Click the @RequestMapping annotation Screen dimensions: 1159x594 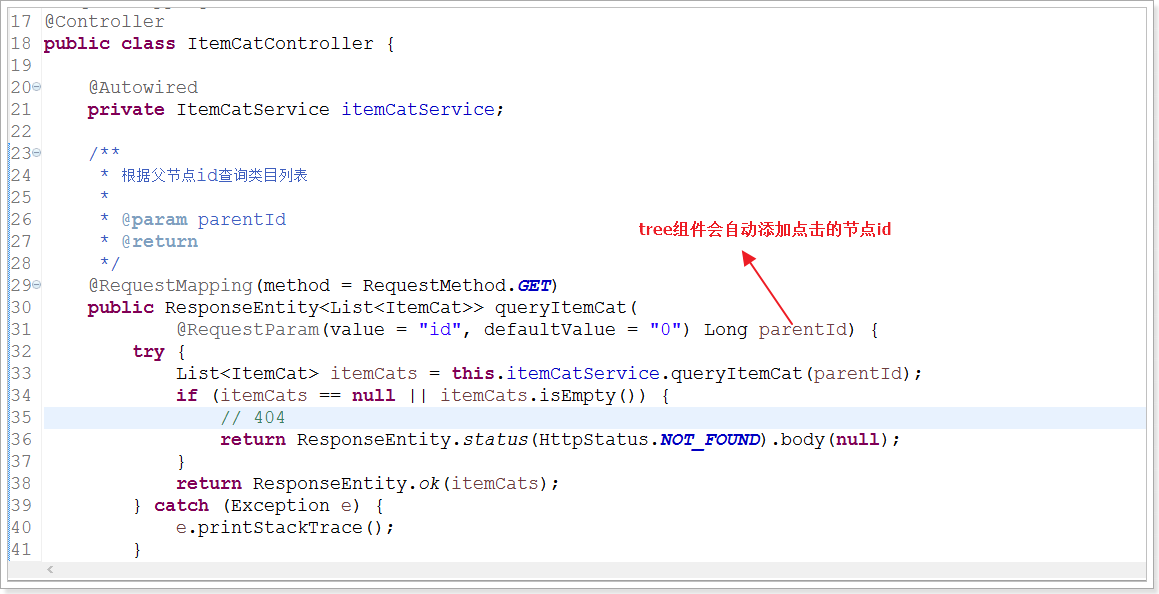[171, 285]
